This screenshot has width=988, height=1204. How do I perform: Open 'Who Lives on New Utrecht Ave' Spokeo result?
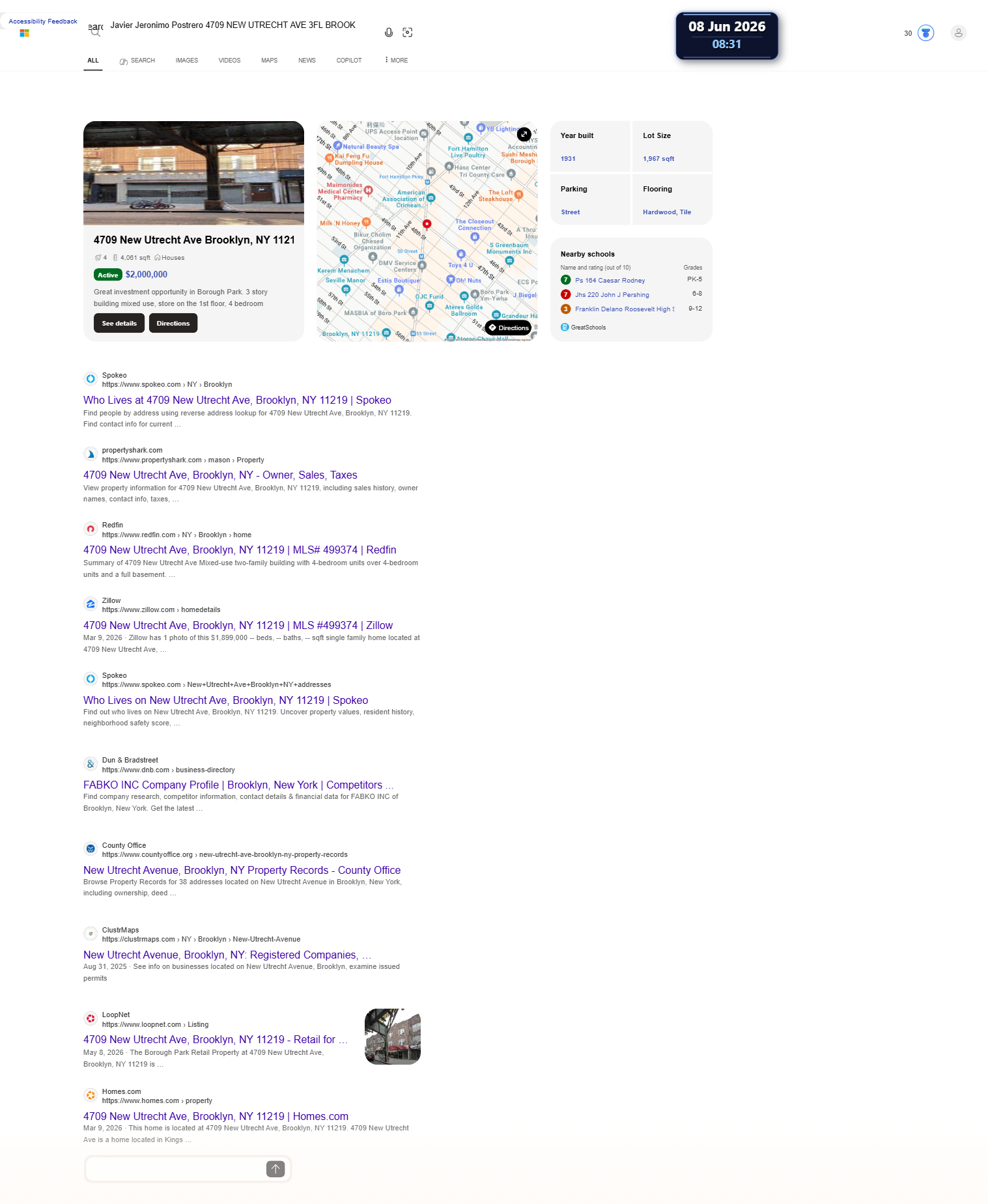click(225, 700)
